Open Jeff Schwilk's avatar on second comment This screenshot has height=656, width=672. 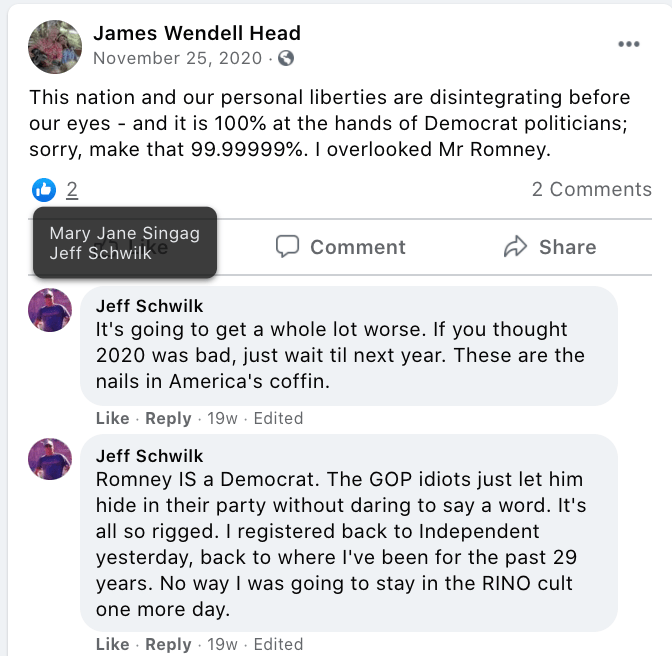click(x=50, y=459)
